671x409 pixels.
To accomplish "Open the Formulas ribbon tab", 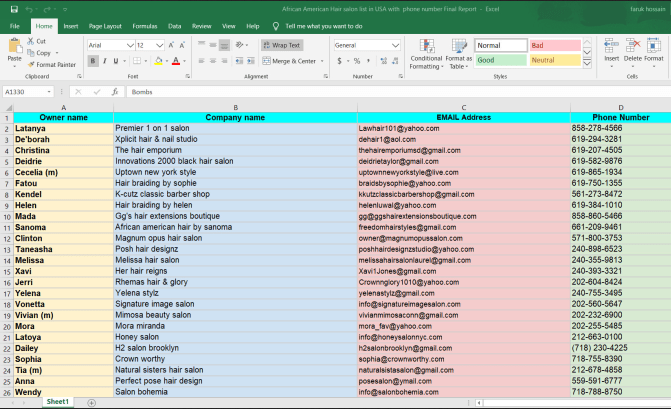I will pos(144,25).
